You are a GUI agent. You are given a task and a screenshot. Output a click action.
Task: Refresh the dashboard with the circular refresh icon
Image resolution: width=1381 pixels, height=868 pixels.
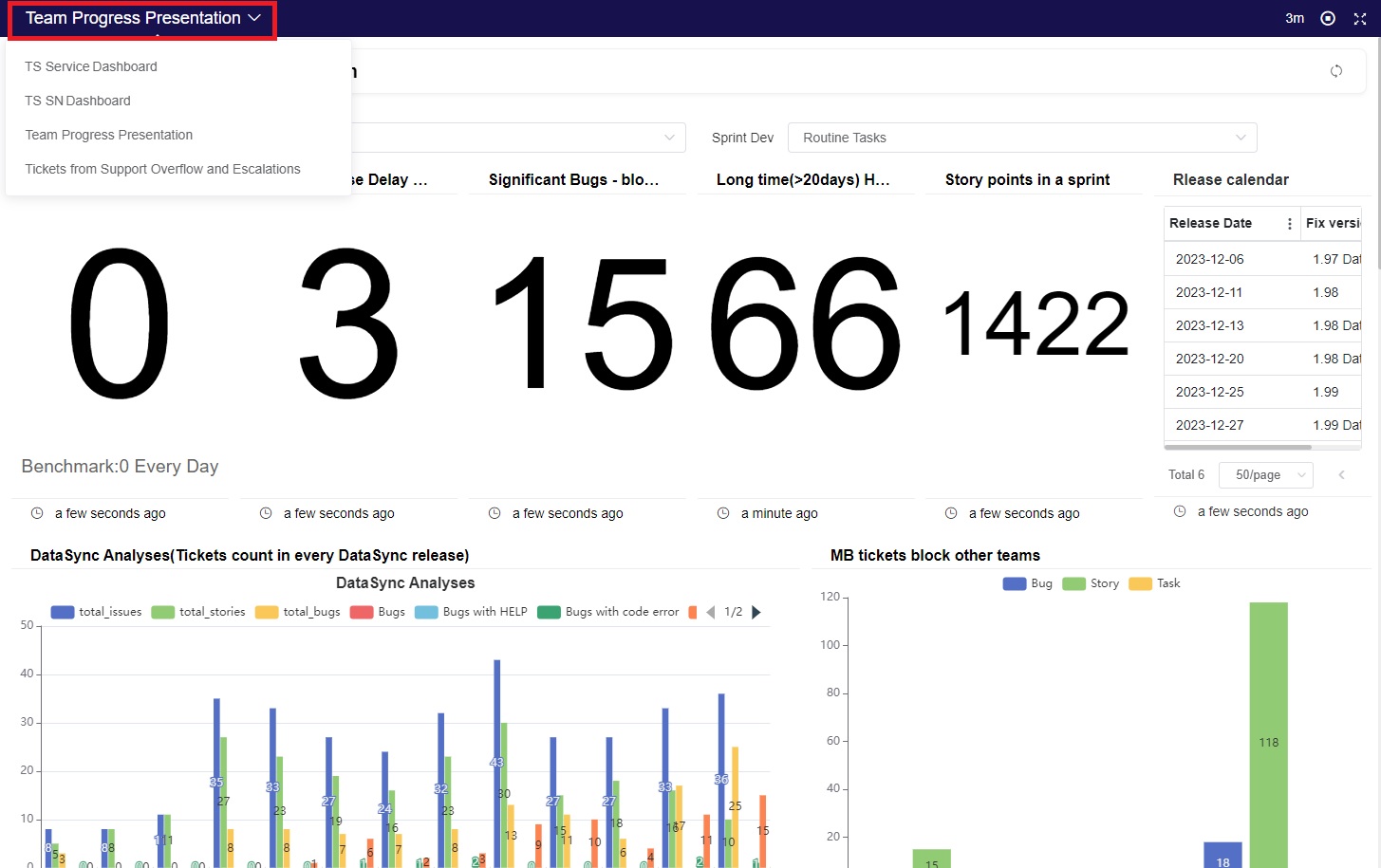click(x=1336, y=70)
